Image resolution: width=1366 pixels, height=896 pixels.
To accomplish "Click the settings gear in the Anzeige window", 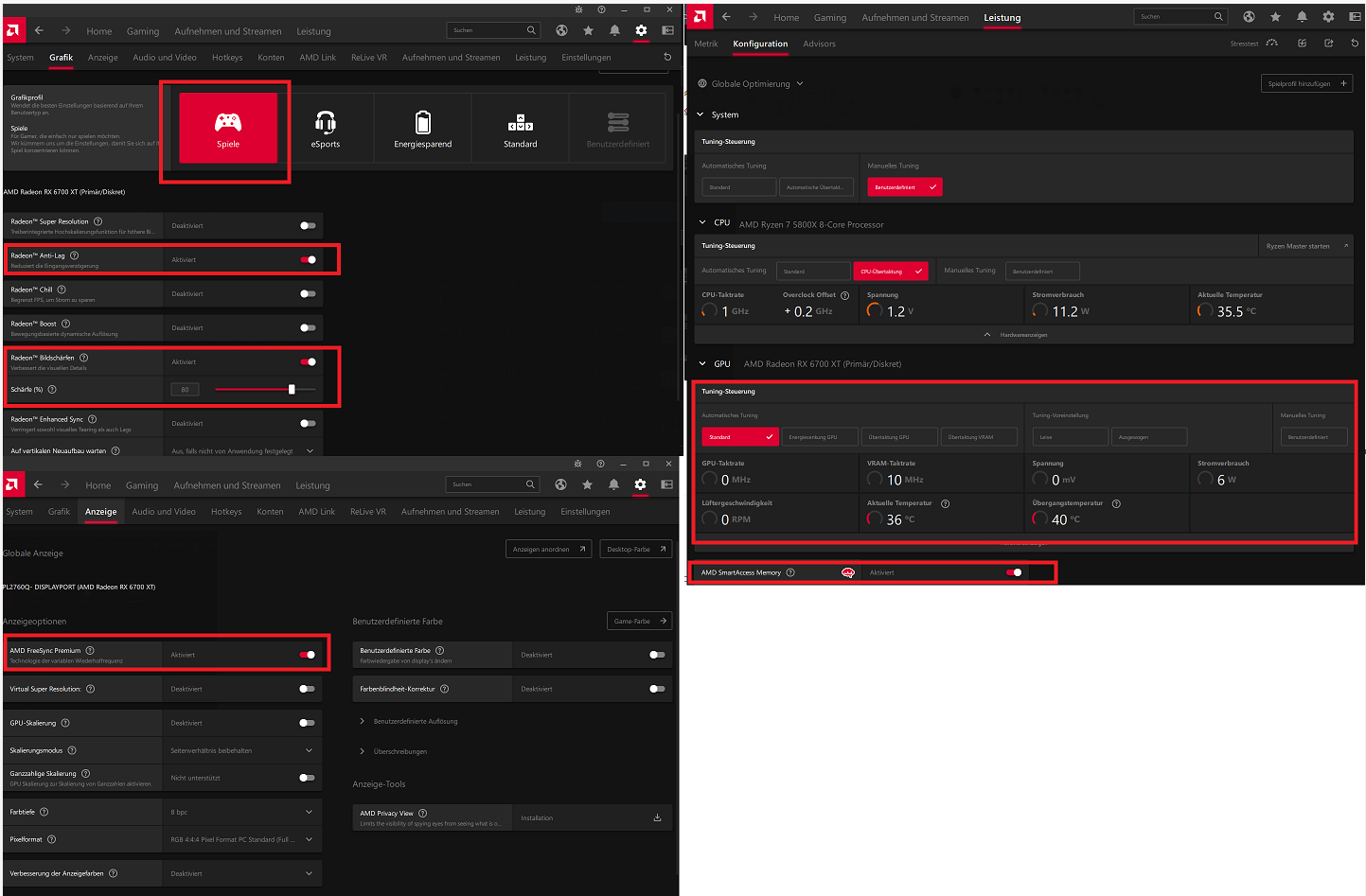I will [640, 484].
